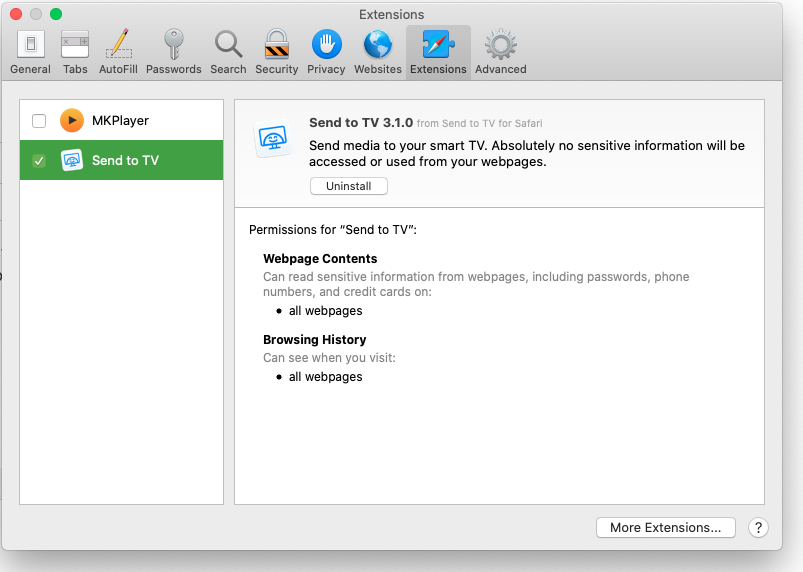803x572 pixels.
Task: Click the Send to TV 3.1.0 title
Action: (x=361, y=122)
